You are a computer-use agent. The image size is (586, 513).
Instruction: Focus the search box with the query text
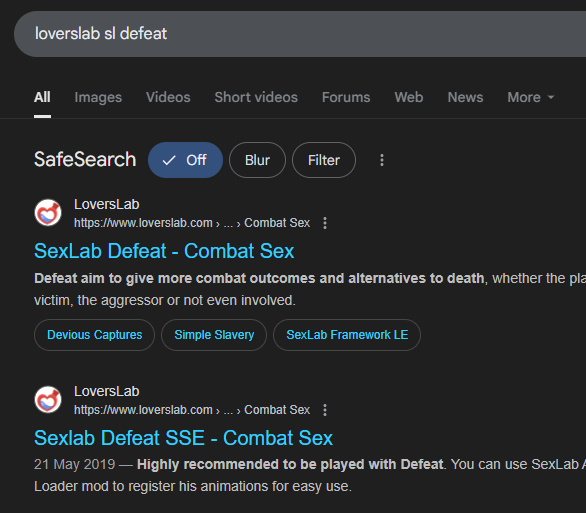click(x=300, y=34)
